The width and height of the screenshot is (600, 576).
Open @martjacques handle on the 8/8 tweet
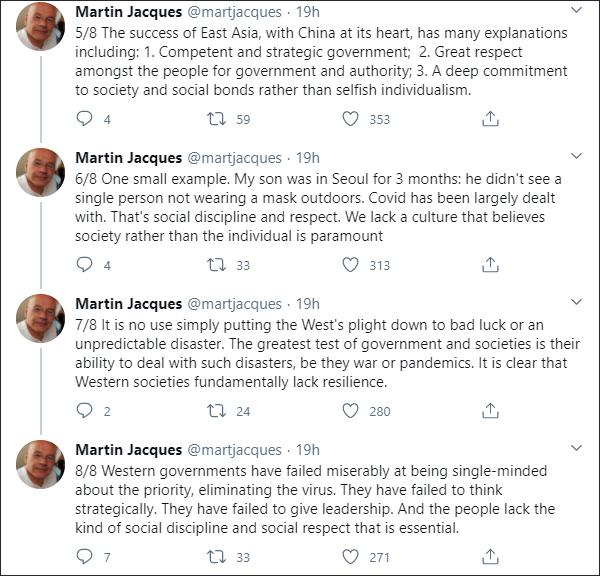point(234,450)
